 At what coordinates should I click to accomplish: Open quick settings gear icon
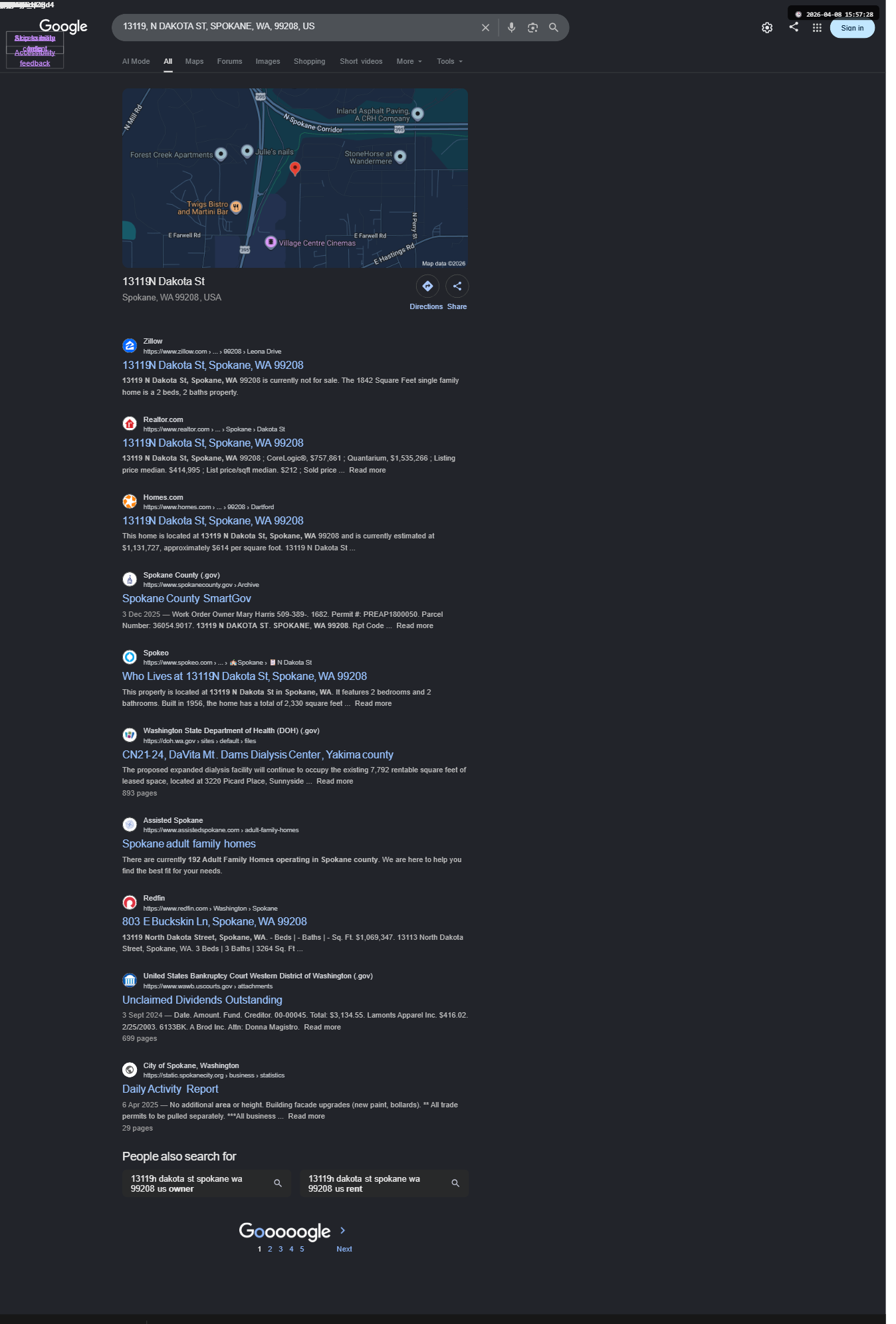click(x=767, y=28)
